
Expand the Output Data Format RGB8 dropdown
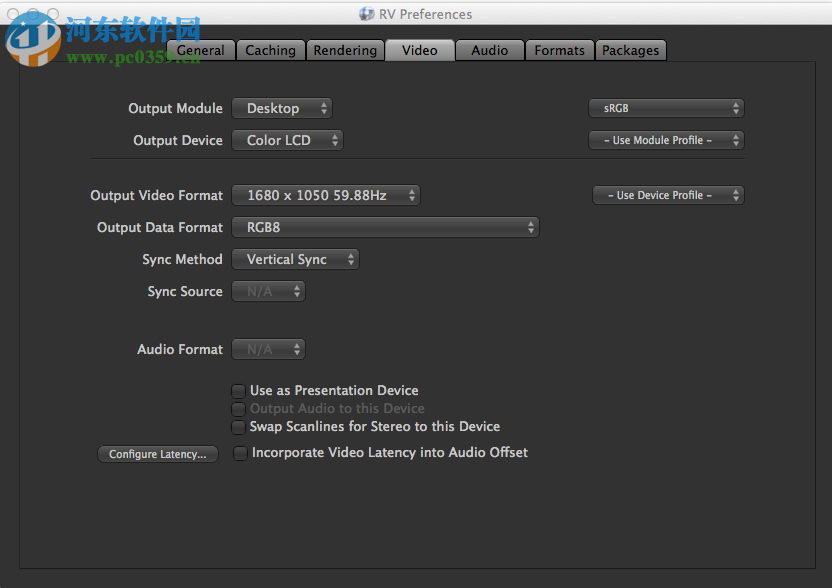(x=385, y=227)
